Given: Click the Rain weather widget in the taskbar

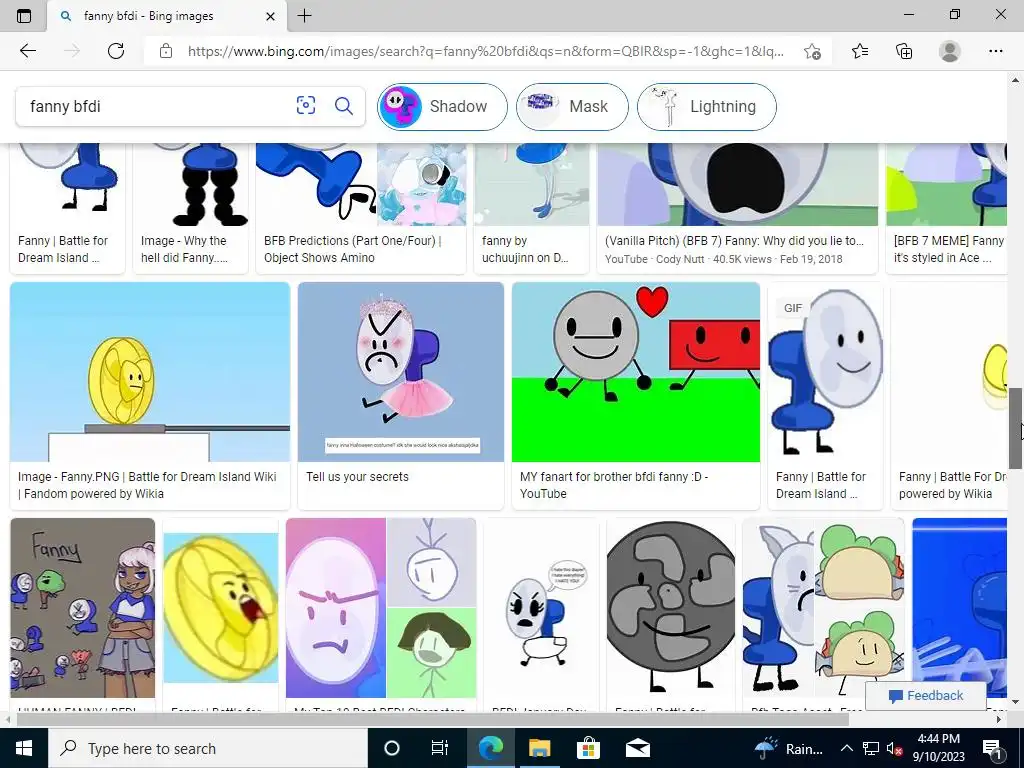Looking at the screenshot, I should click(789, 748).
